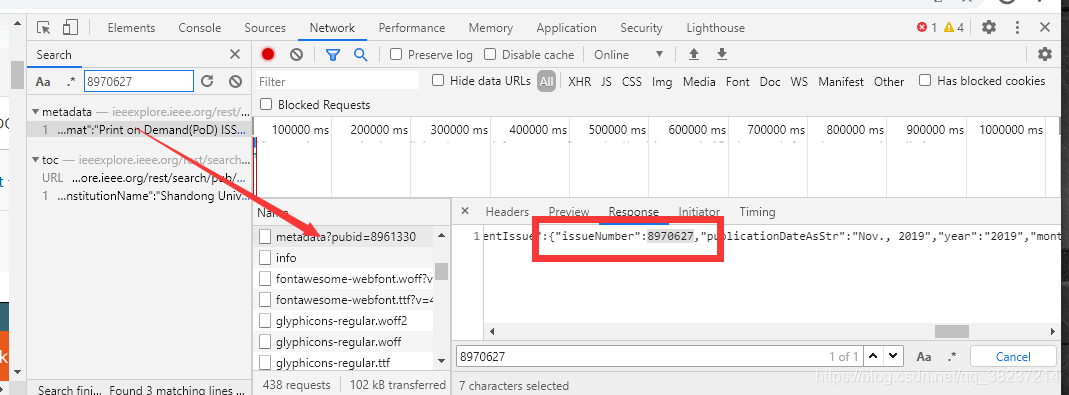
Task: Close the DevTools panel
Action: tap(1044, 27)
